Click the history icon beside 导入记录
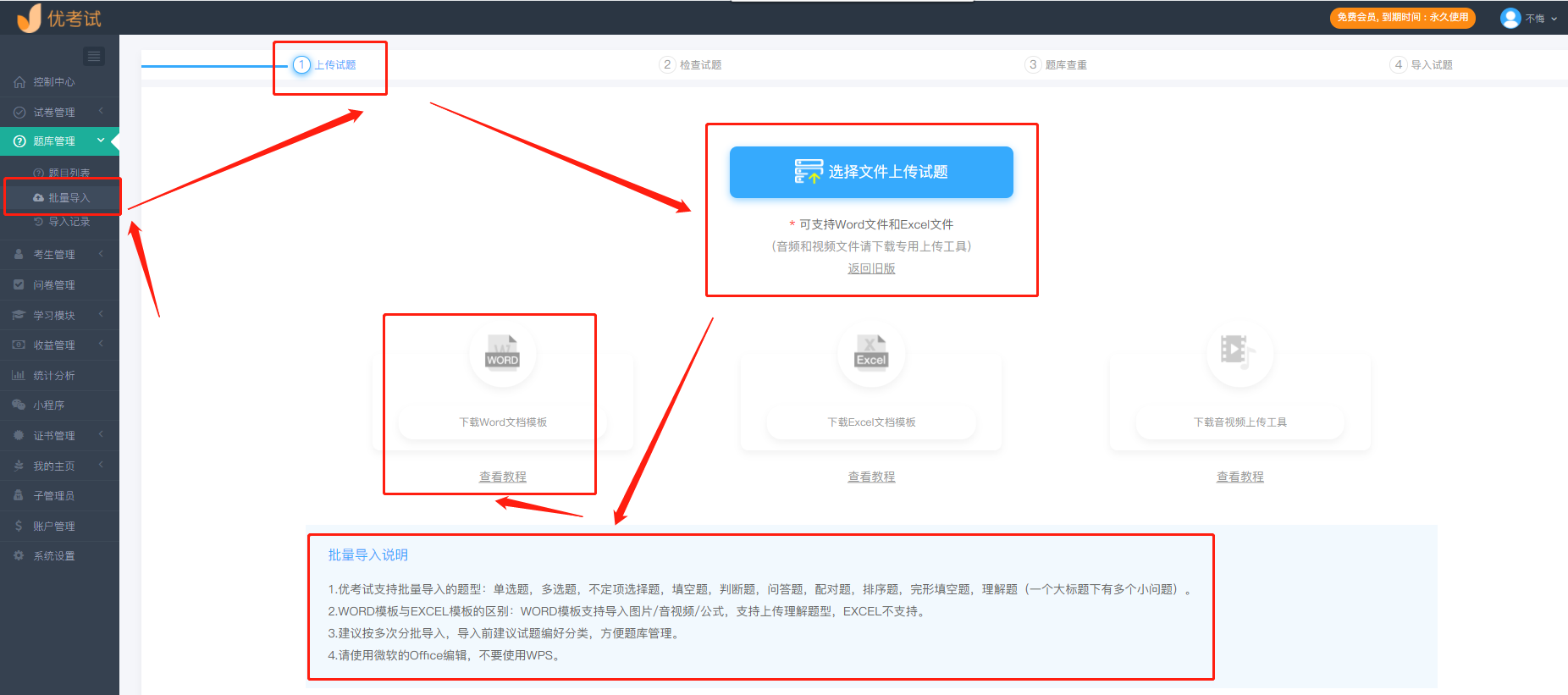The height and width of the screenshot is (695, 1568). point(38,222)
